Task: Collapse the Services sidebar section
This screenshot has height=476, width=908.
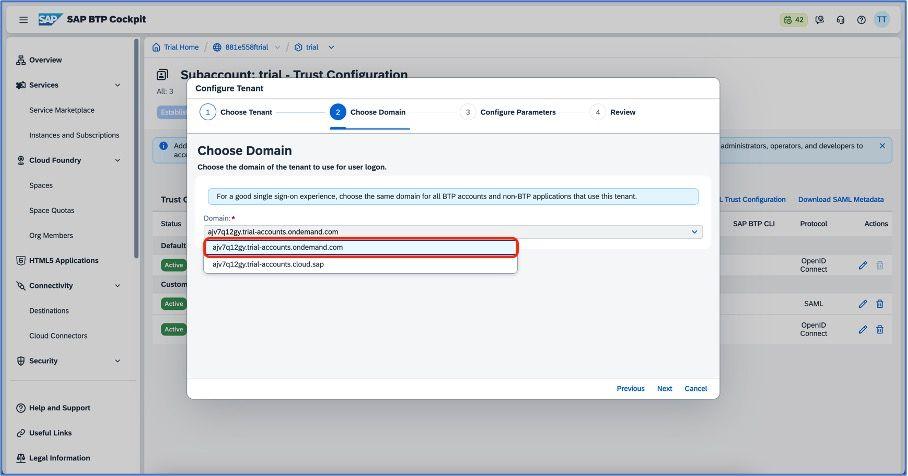Action: click(x=118, y=85)
